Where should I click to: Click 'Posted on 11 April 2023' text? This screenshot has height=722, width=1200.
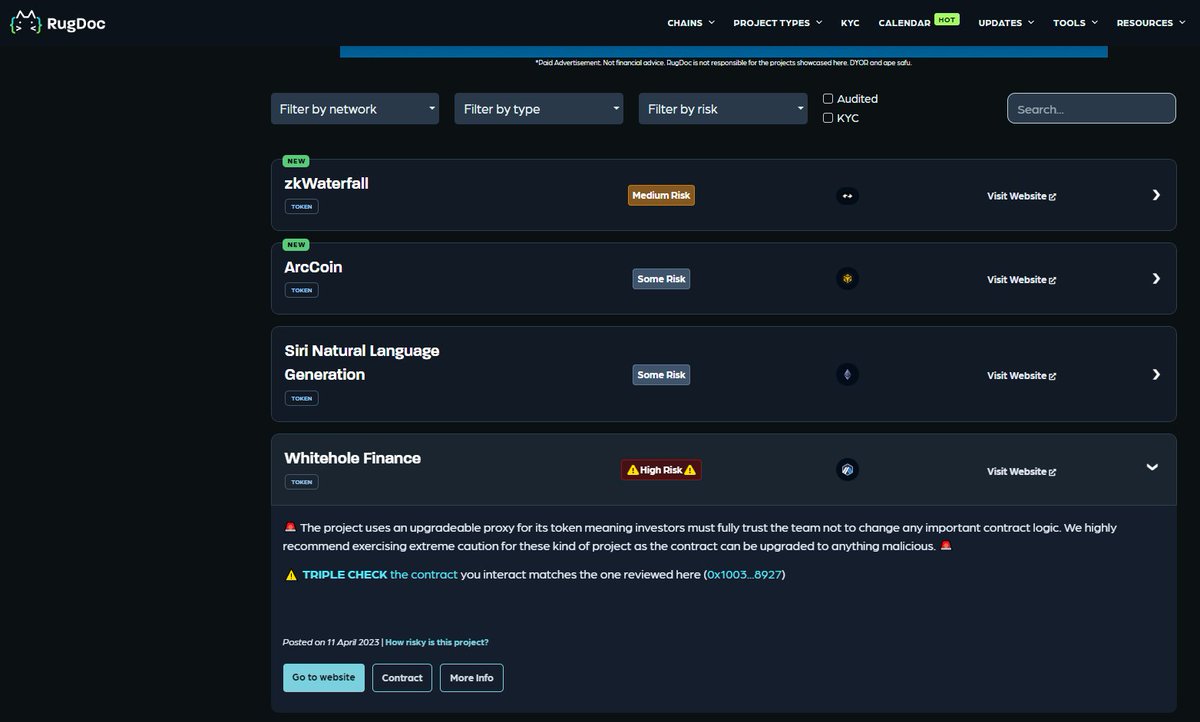[x=331, y=642]
